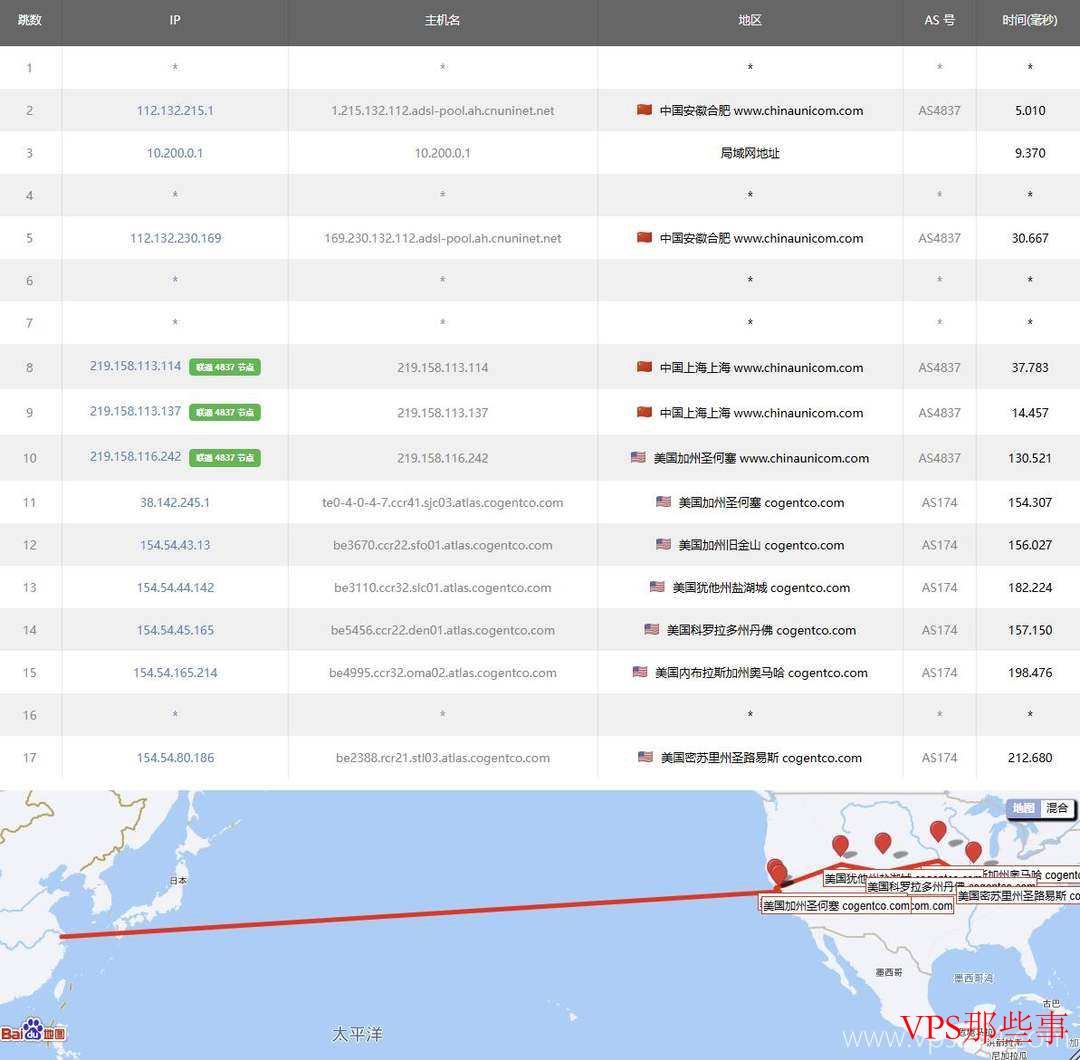The width and height of the screenshot is (1080, 1060).
Task: Switch map to 混合 view
Action: [x=1057, y=808]
